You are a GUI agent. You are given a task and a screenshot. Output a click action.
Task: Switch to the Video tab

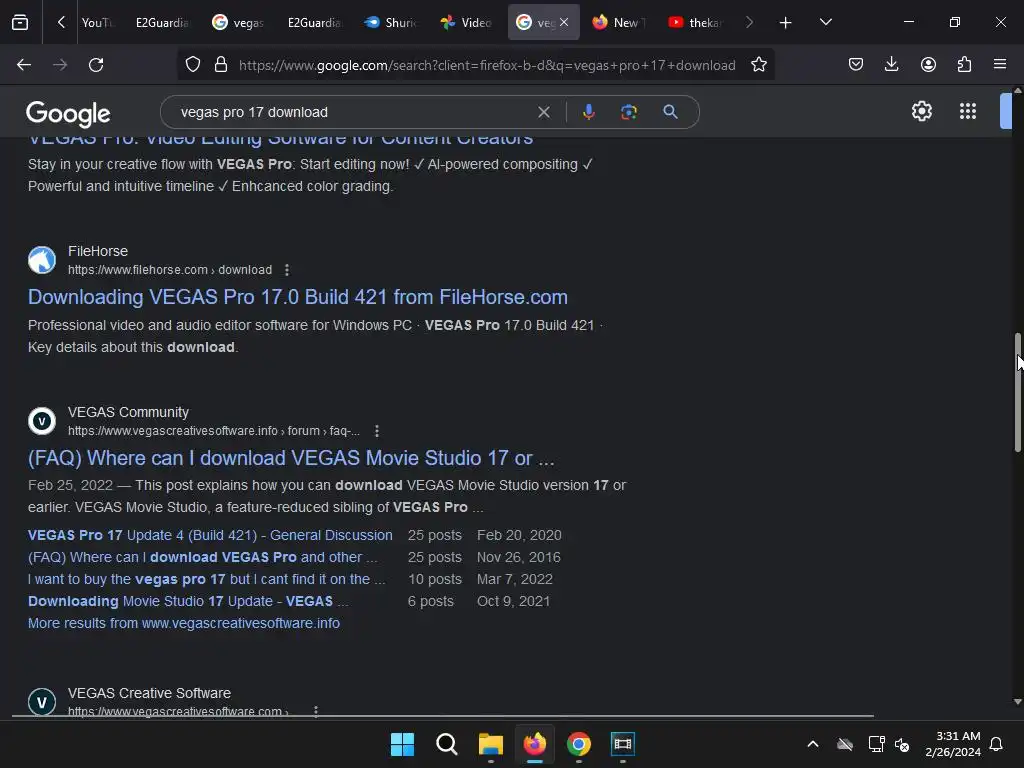[466, 22]
